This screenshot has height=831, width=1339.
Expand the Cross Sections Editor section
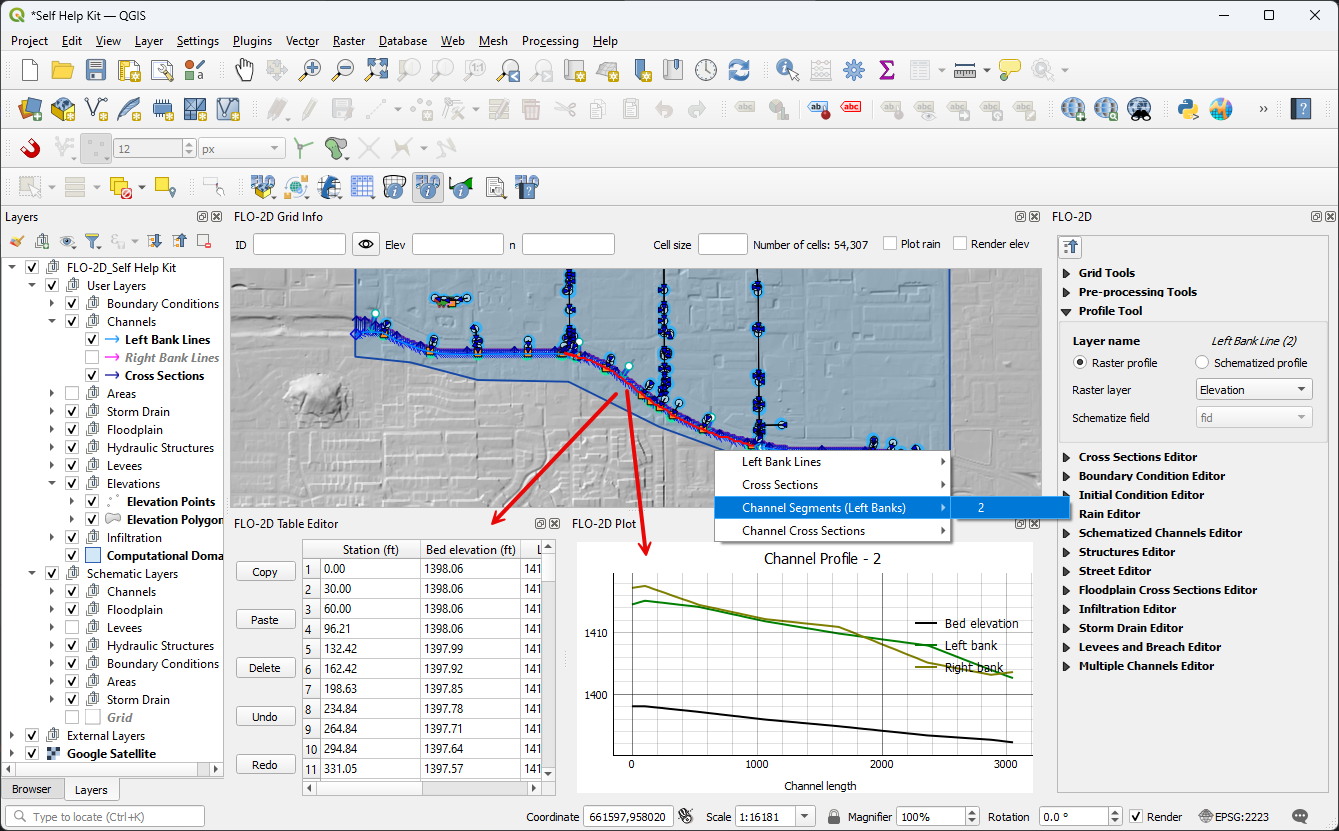pos(1137,457)
